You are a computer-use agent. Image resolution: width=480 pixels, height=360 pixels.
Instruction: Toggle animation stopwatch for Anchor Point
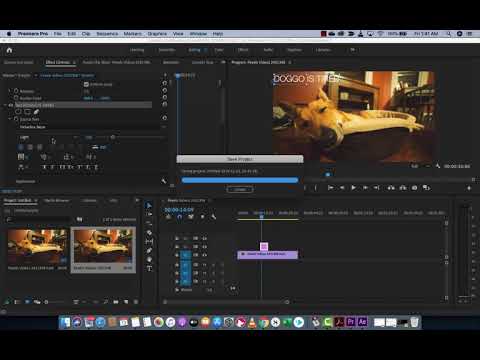tap(16, 98)
